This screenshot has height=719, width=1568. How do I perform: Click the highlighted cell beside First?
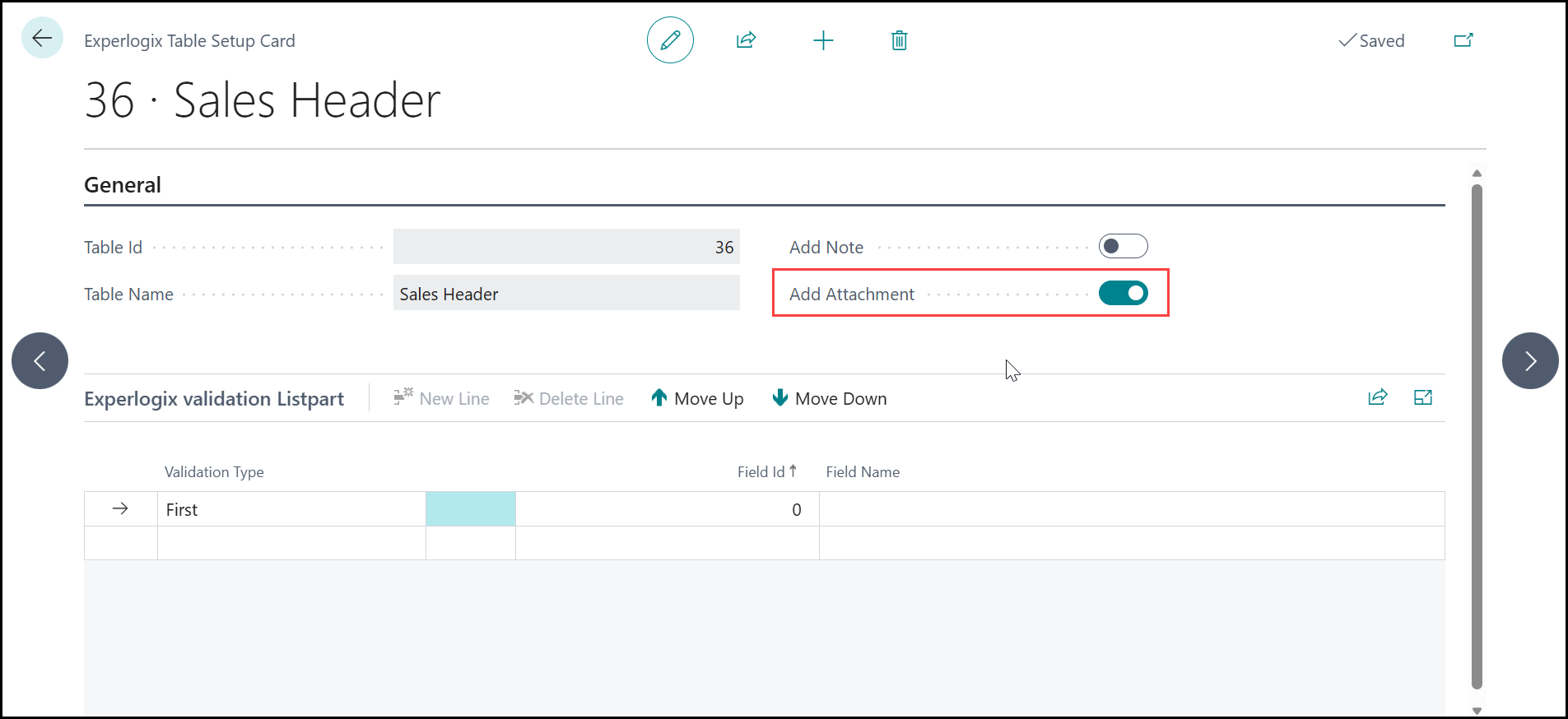click(x=471, y=509)
